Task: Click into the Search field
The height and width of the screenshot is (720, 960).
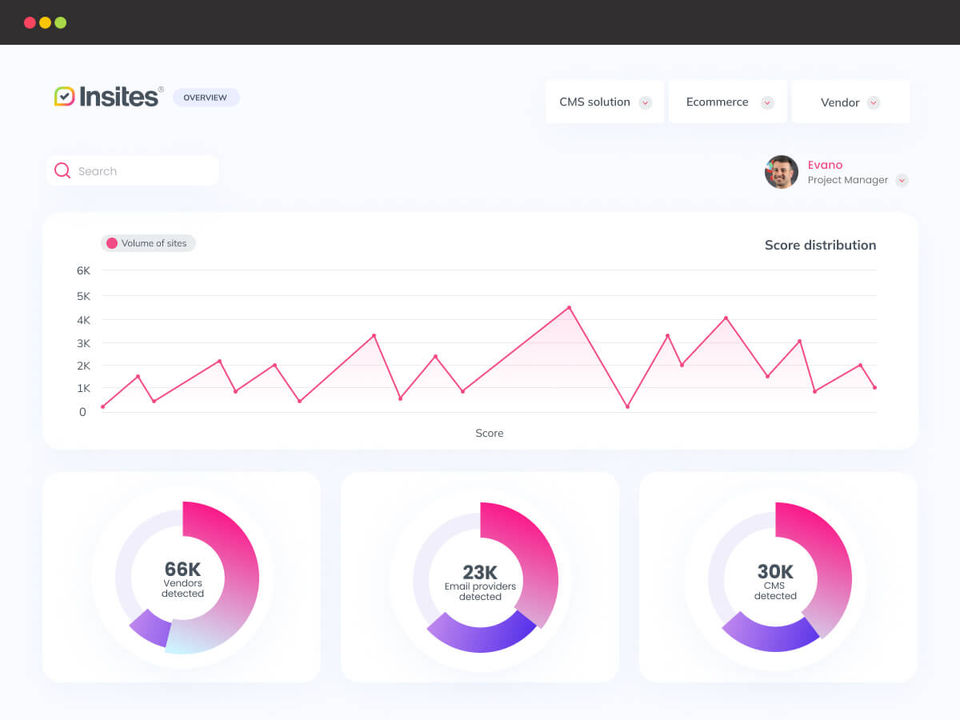Action: [133, 171]
